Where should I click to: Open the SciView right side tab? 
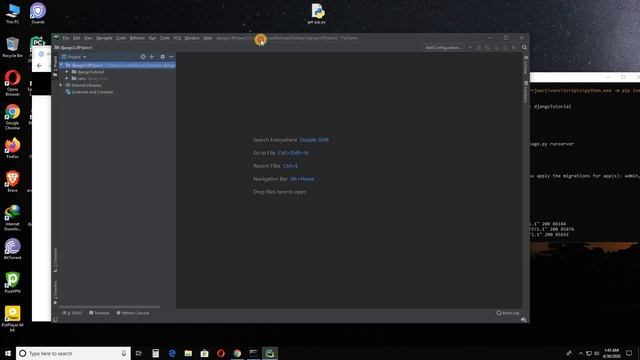526,65
